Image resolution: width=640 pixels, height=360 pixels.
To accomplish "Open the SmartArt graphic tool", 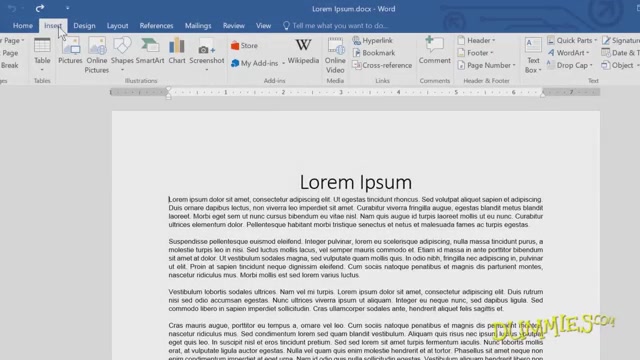I will tap(150, 51).
